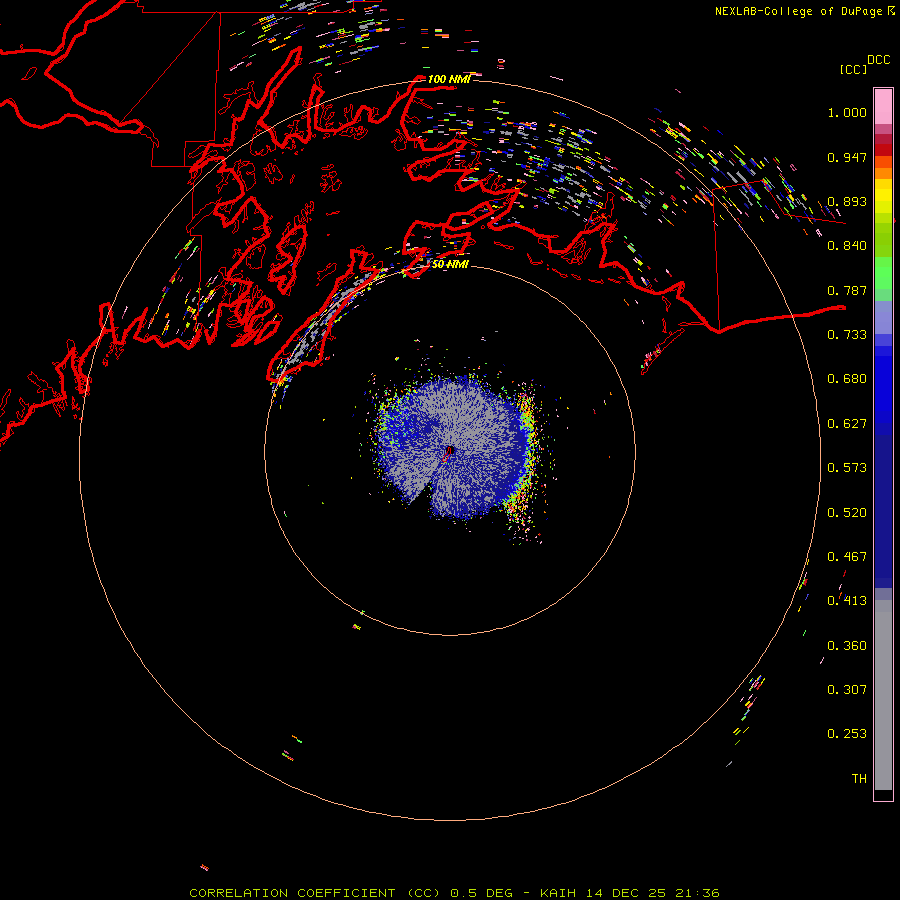Click the 1.000 scale value

point(847,112)
